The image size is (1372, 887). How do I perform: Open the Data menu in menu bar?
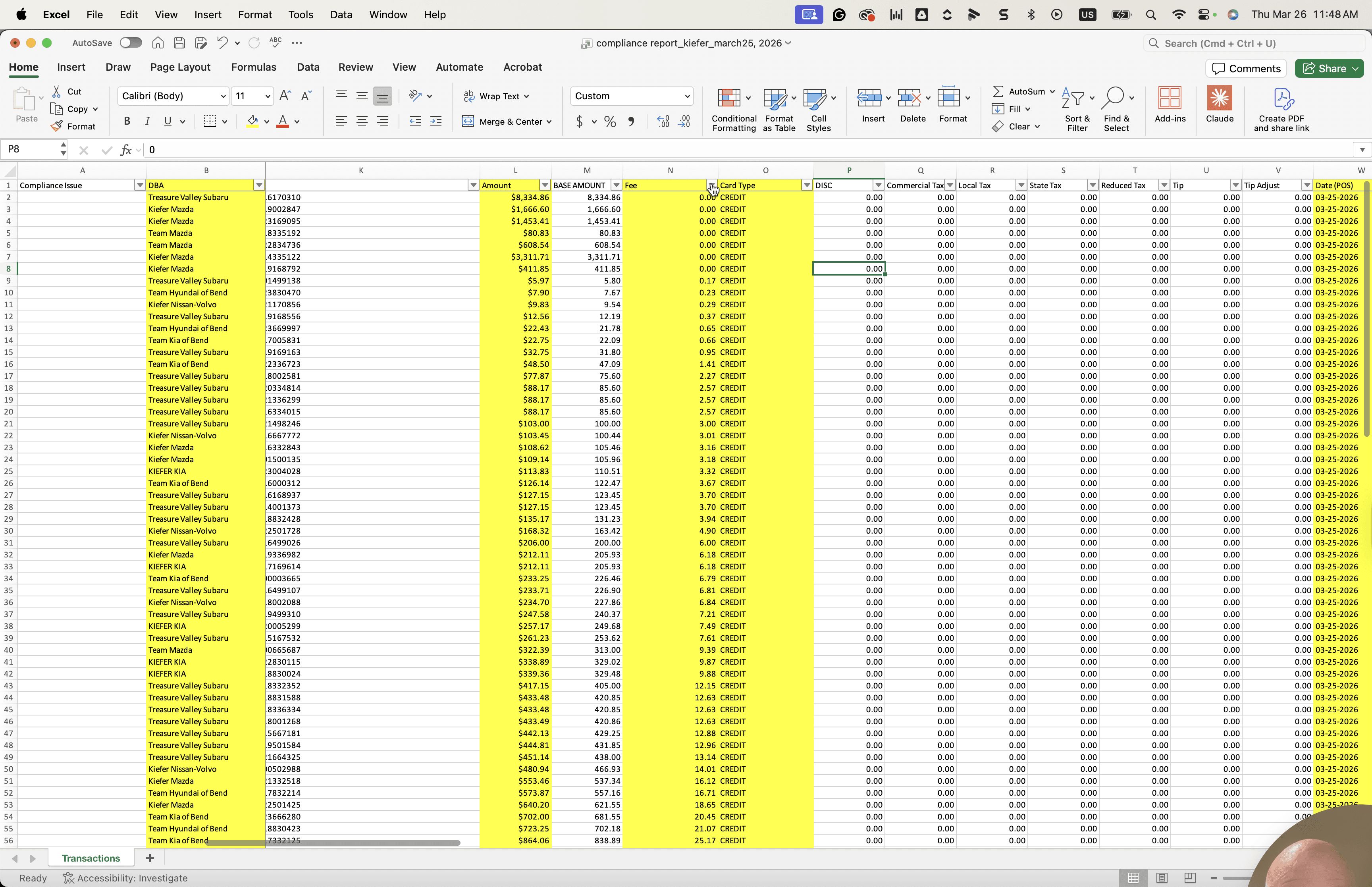(341, 14)
